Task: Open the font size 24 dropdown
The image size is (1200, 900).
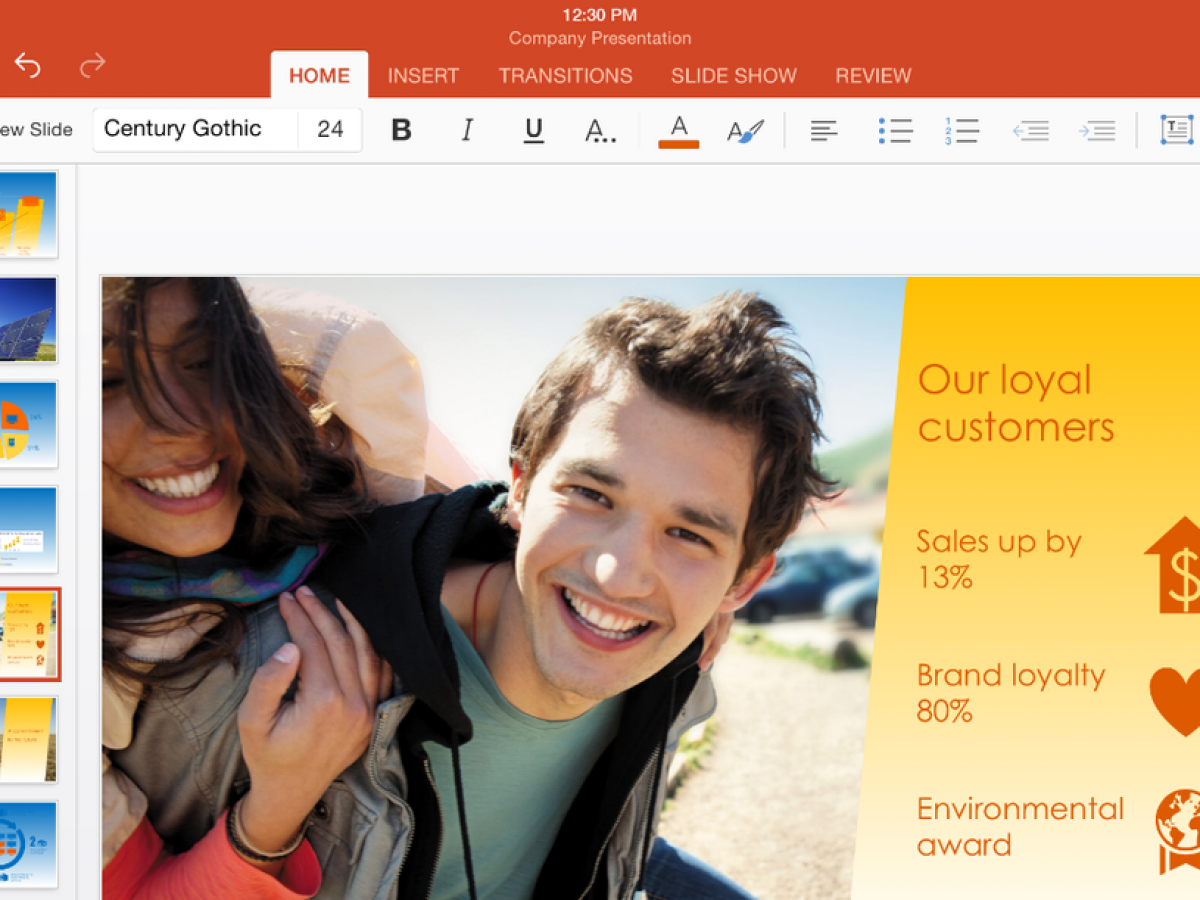Action: coord(330,129)
